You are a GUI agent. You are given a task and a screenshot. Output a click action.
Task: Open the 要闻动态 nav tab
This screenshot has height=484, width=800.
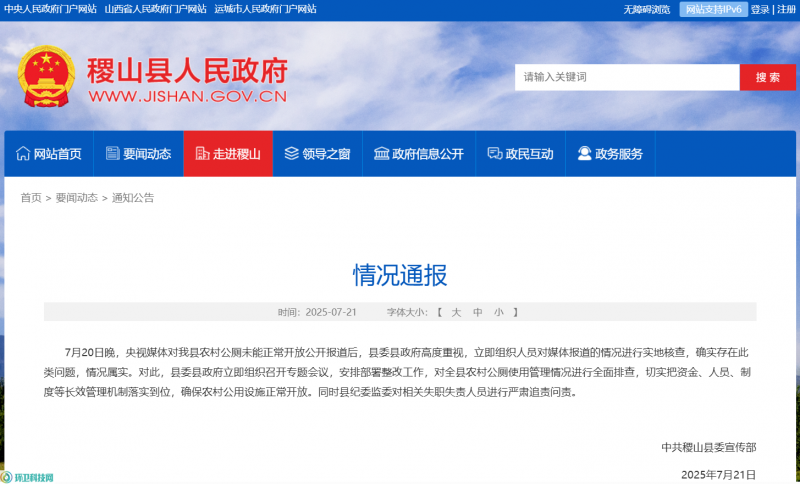coord(139,154)
